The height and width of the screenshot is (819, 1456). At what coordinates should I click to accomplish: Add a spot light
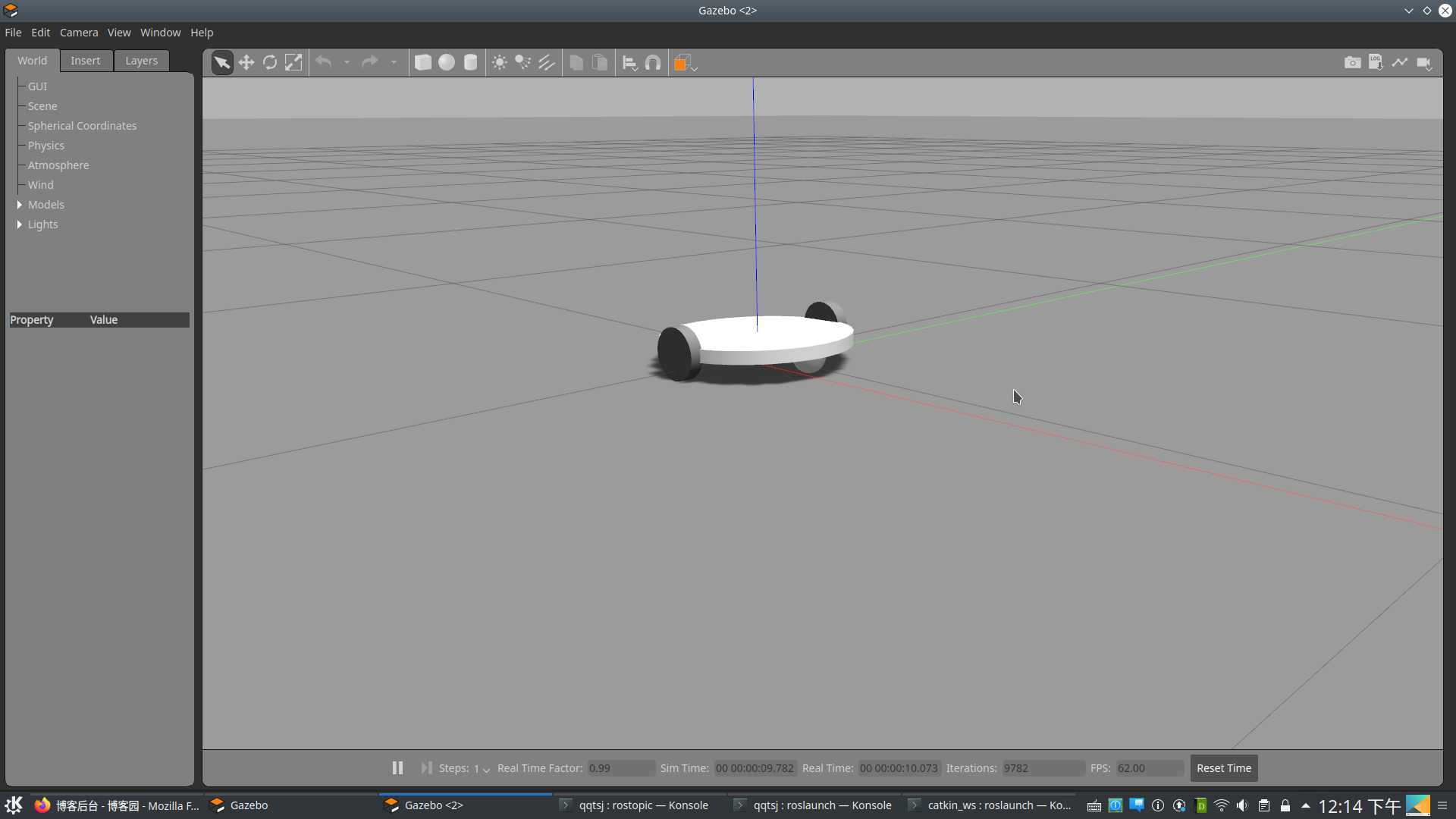(x=523, y=63)
